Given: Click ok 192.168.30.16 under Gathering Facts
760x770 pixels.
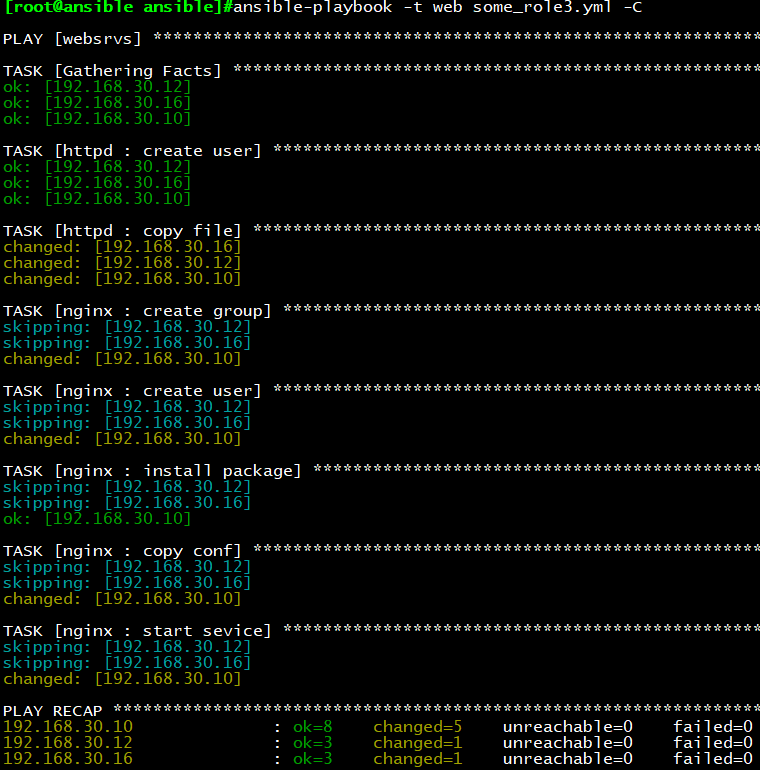Looking at the screenshot, I should point(97,103).
